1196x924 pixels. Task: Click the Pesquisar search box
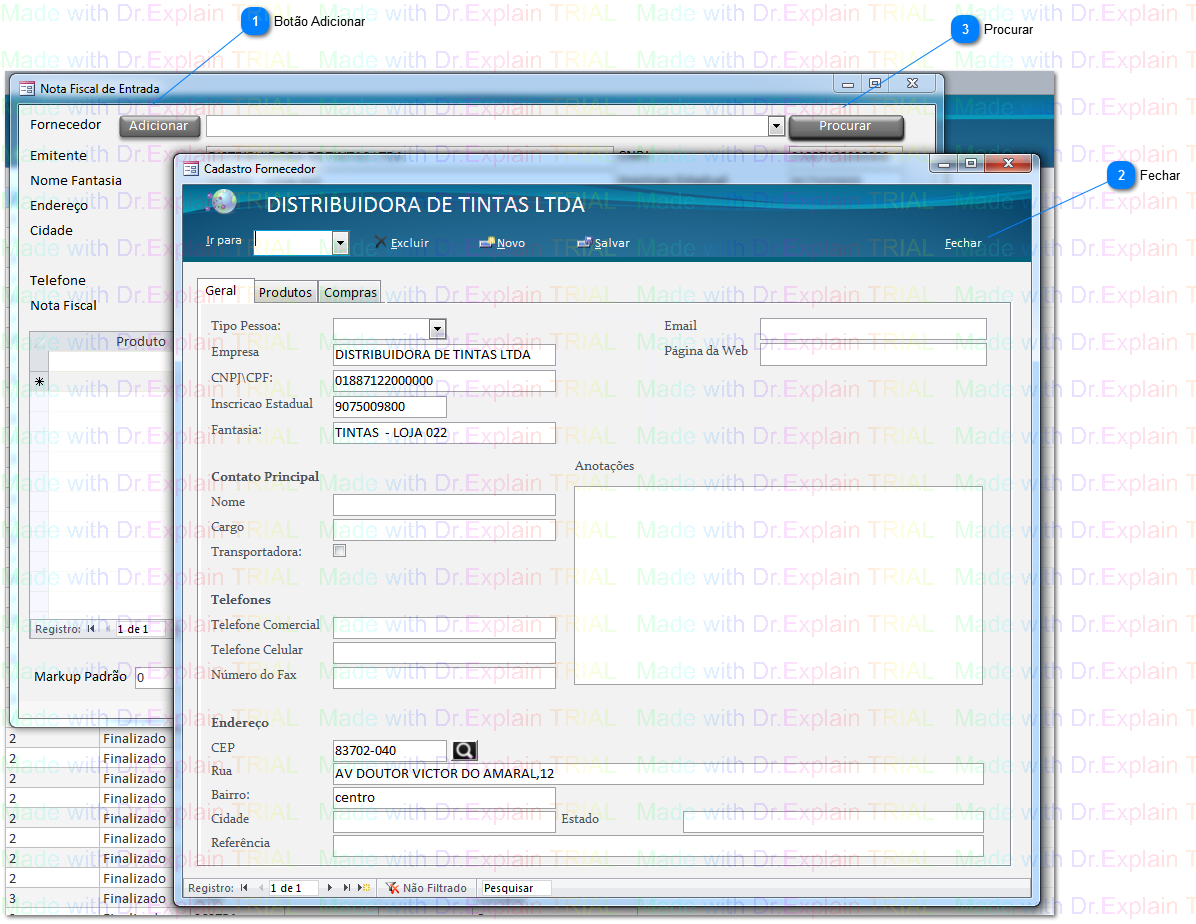[x=516, y=888]
